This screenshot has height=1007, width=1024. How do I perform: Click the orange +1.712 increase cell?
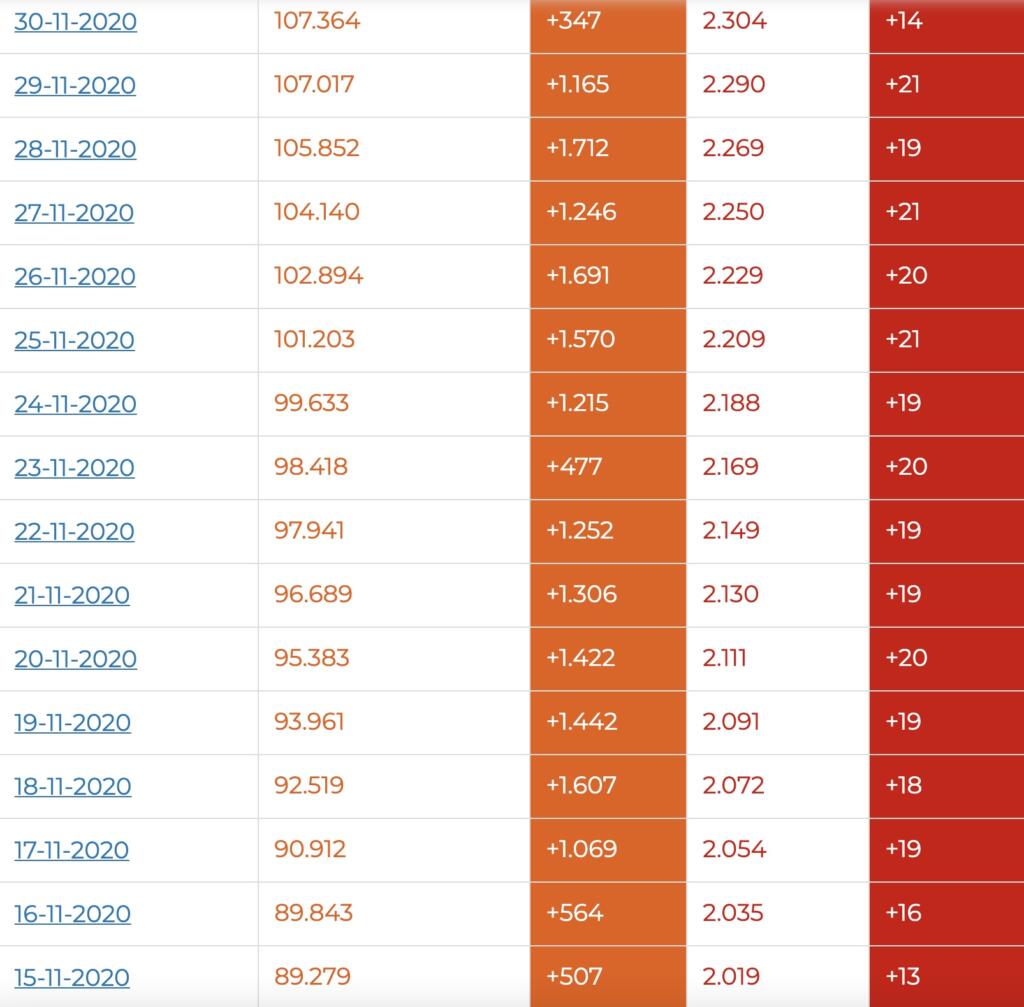click(x=580, y=149)
